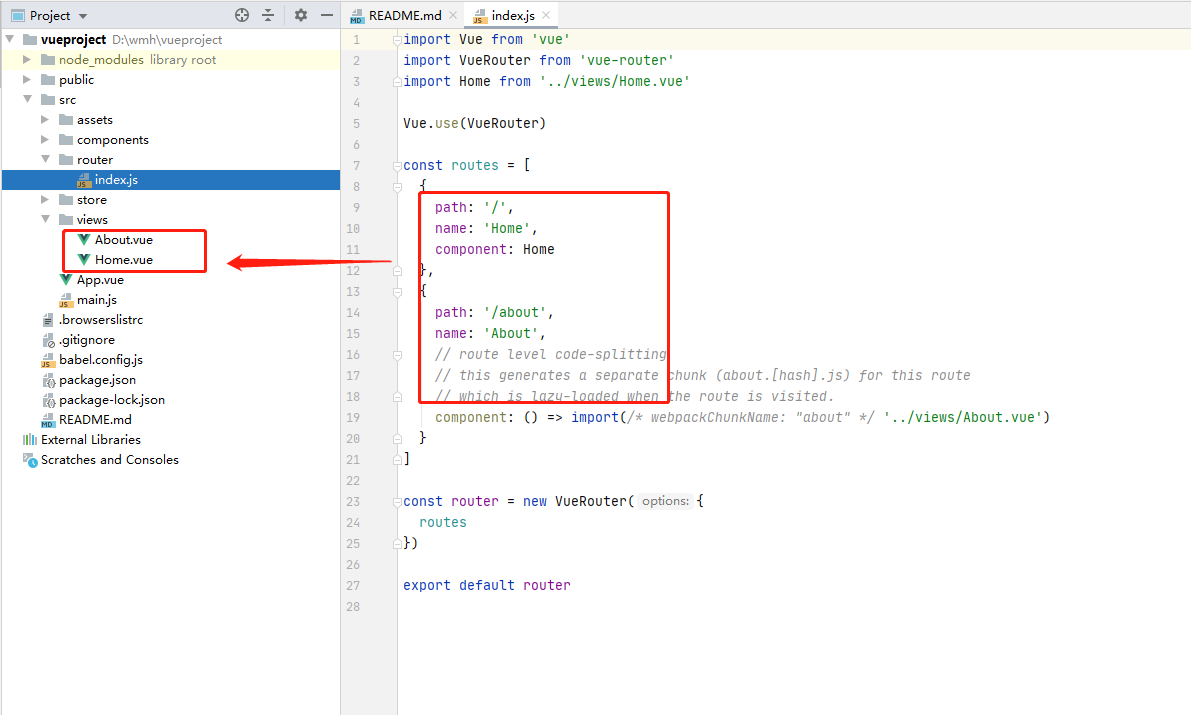
Task: Select Home.vue file in views
Action: [x=123, y=259]
